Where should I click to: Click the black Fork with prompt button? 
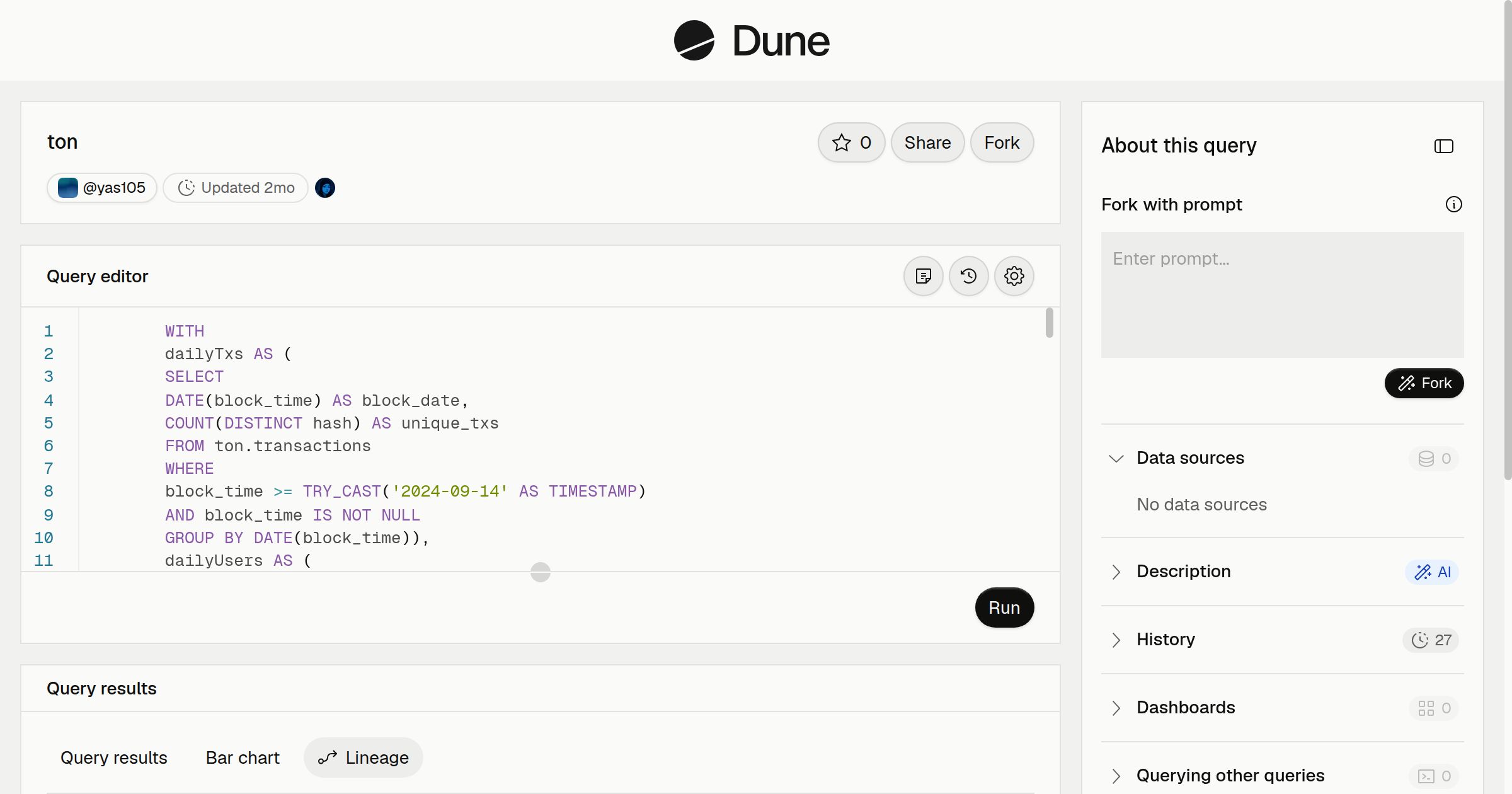[1424, 383]
